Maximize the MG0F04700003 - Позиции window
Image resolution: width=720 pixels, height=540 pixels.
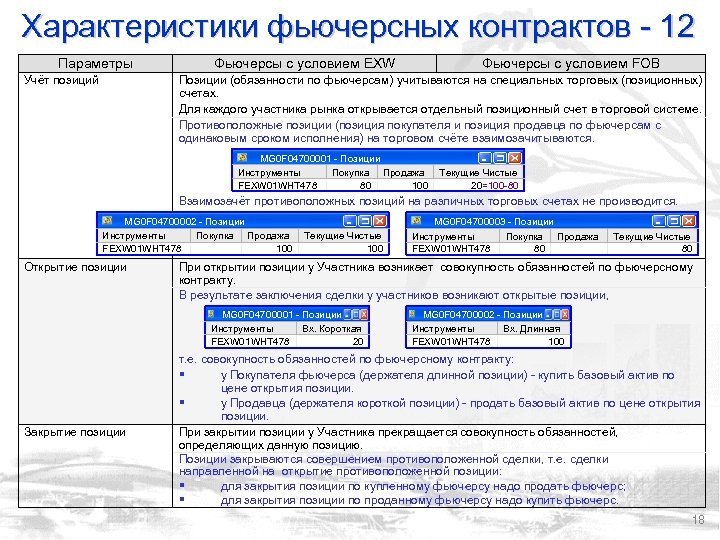(674, 221)
